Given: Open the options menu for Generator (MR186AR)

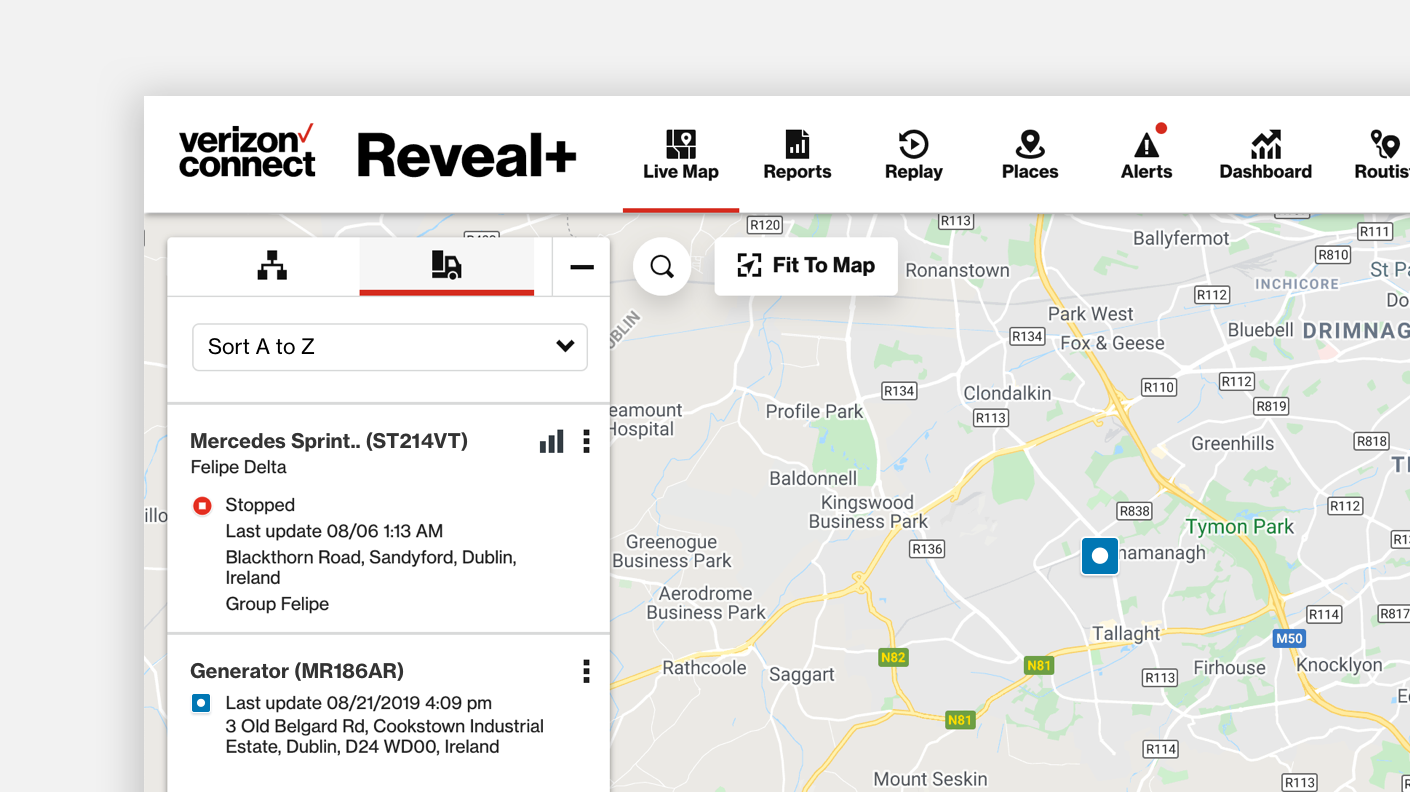Looking at the screenshot, I should pyautogui.click(x=586, y=672).
